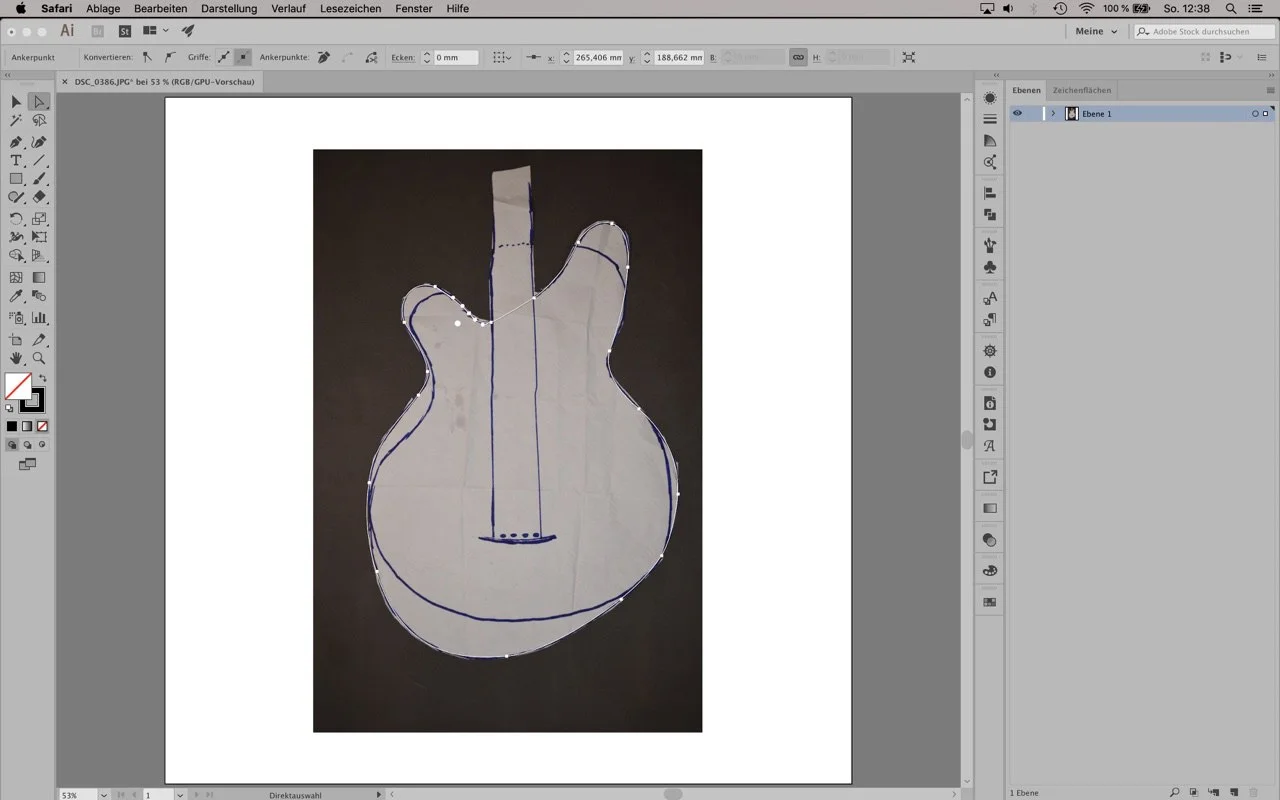Open the zoom level dropdown at 53%
1280x800 pixels.
pyautogui.click(x=104, y=795)
